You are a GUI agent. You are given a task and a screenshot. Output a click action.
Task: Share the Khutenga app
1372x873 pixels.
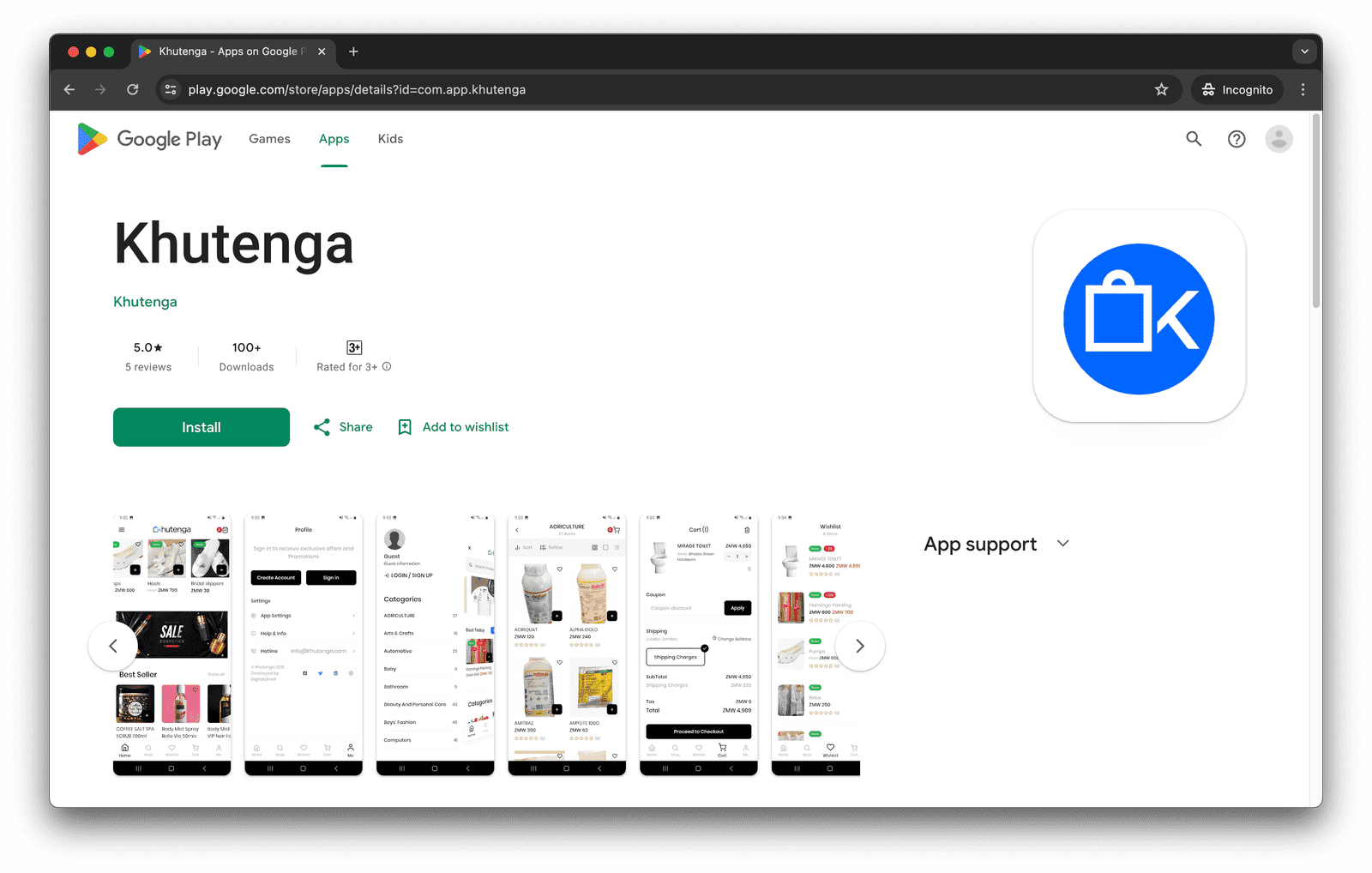342,426
